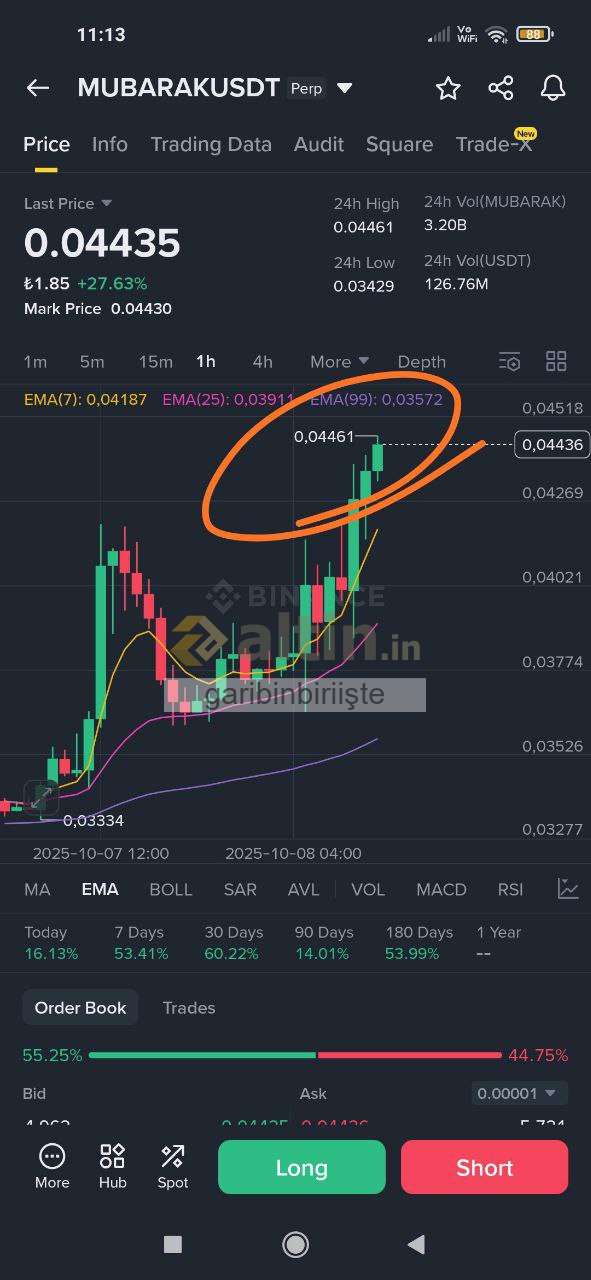Expand chart to fullscreen icon
Viewport: 591px width, 1280px height.
click(41, 797)
